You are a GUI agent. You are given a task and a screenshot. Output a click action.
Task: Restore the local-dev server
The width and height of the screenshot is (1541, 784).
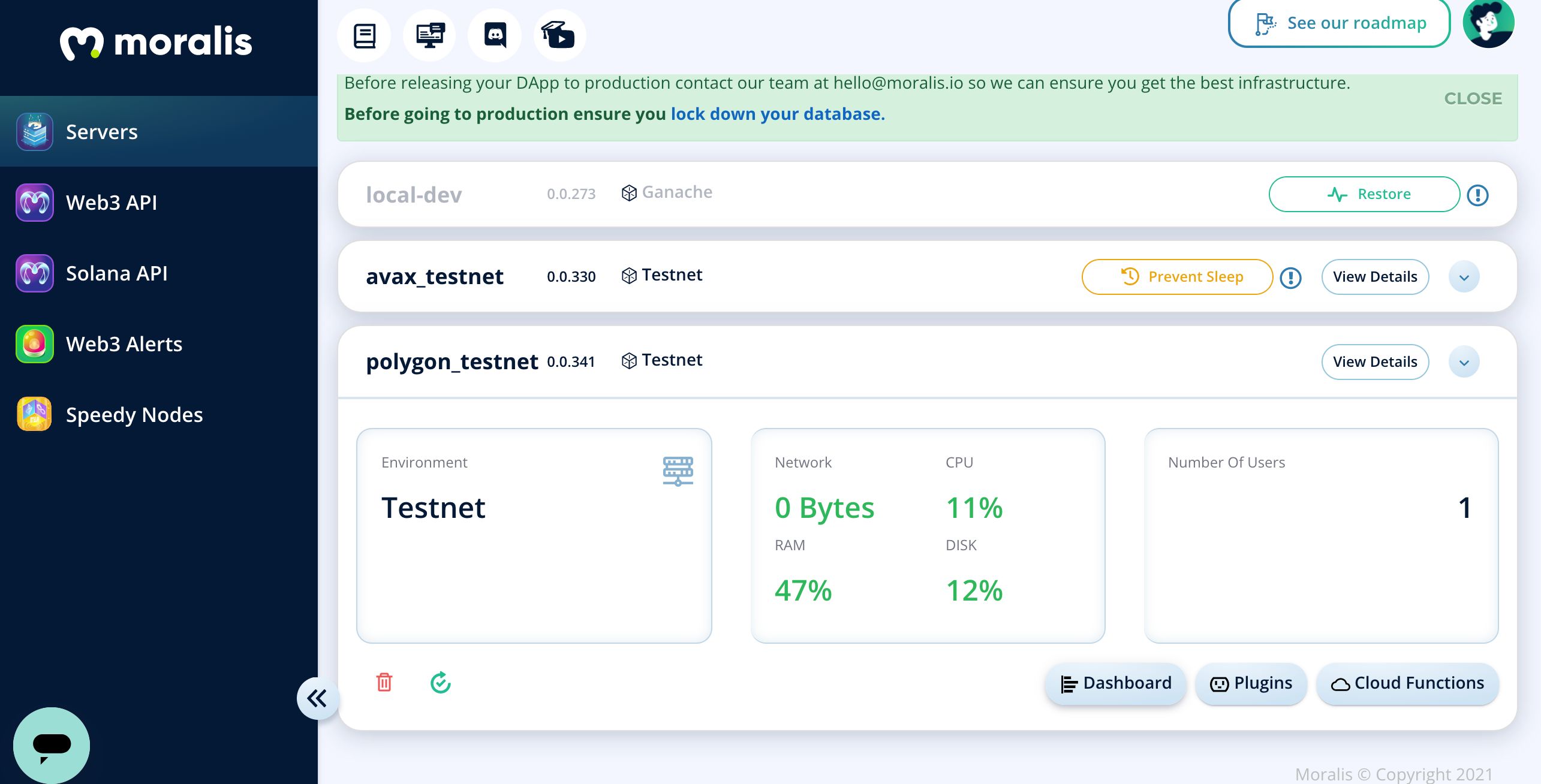(1364, 194)
